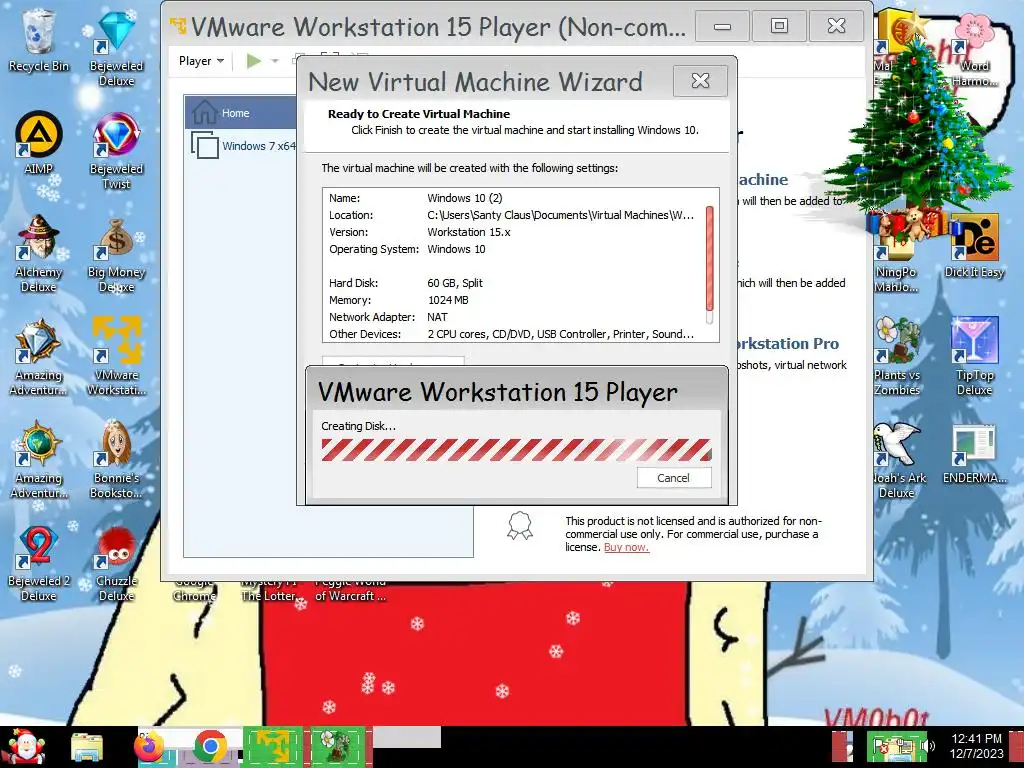Open the Player menu in VMware
The height and width of the screenshot is (768, 1024).
[201, 61]
